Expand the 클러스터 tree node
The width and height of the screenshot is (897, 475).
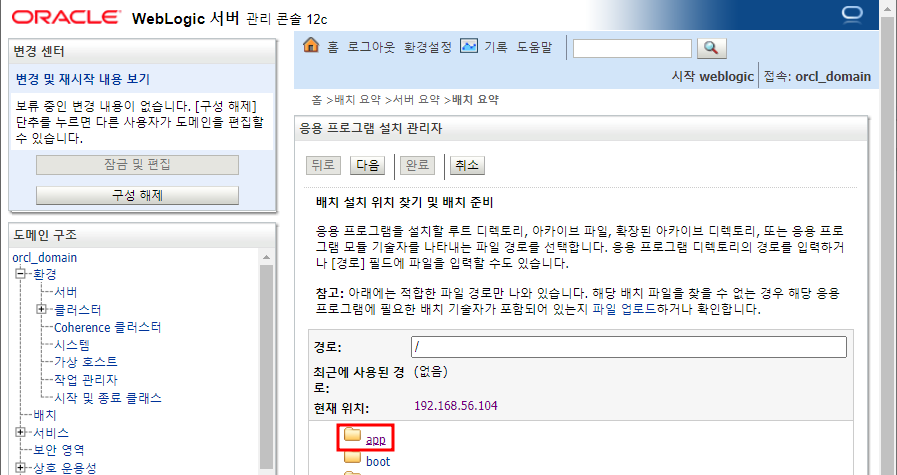coord(41,310)
